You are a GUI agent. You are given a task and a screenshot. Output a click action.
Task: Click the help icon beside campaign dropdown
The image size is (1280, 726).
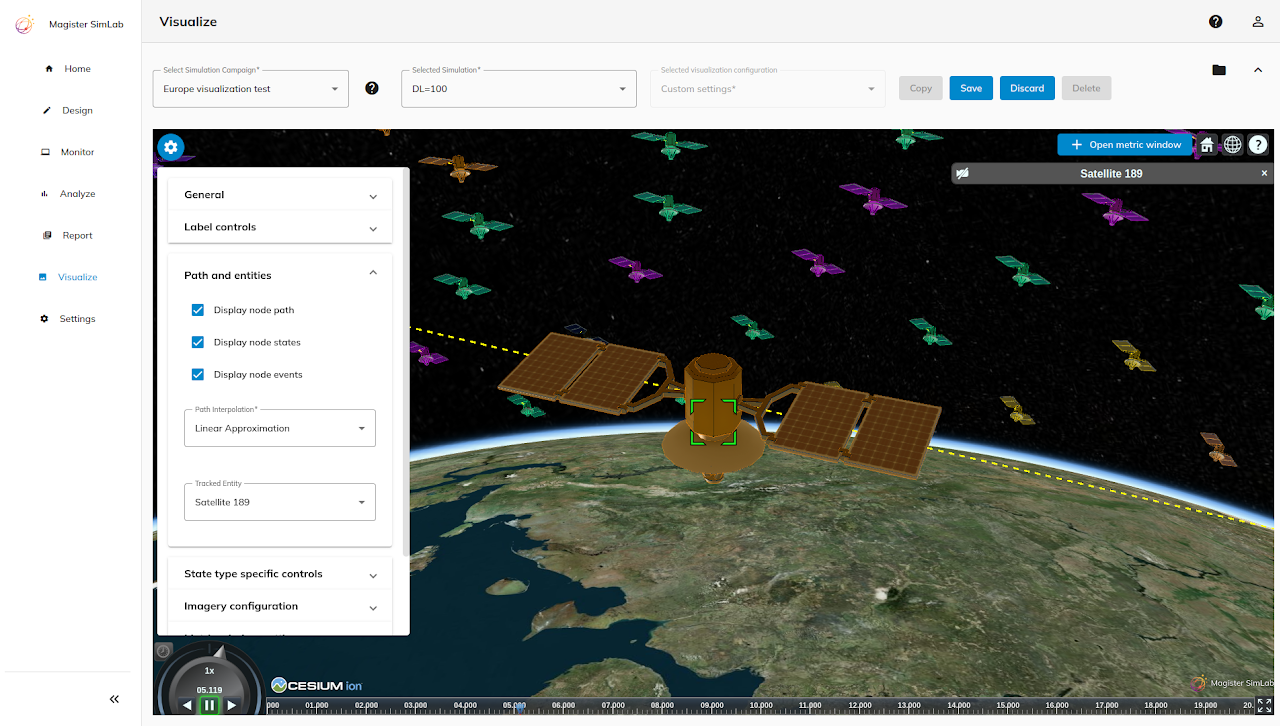(x=372, y=88)
